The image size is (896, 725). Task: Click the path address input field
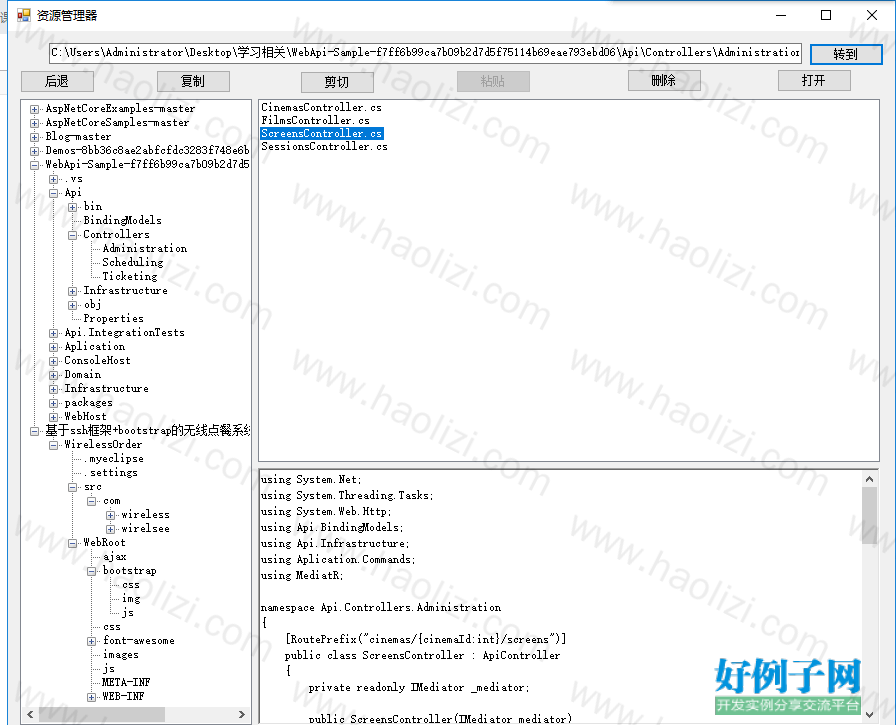coord(425,53)
